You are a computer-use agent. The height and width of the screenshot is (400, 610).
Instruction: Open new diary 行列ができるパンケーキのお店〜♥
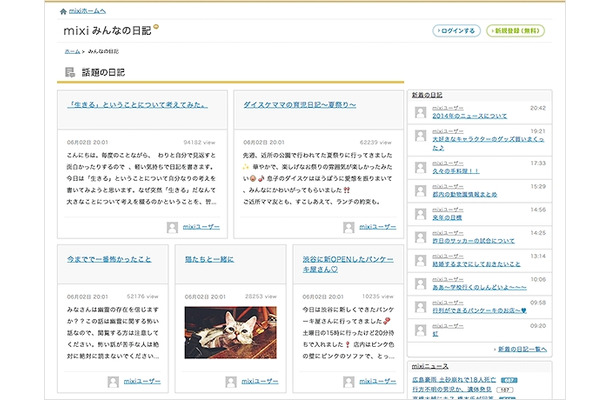tap(479, 311)
